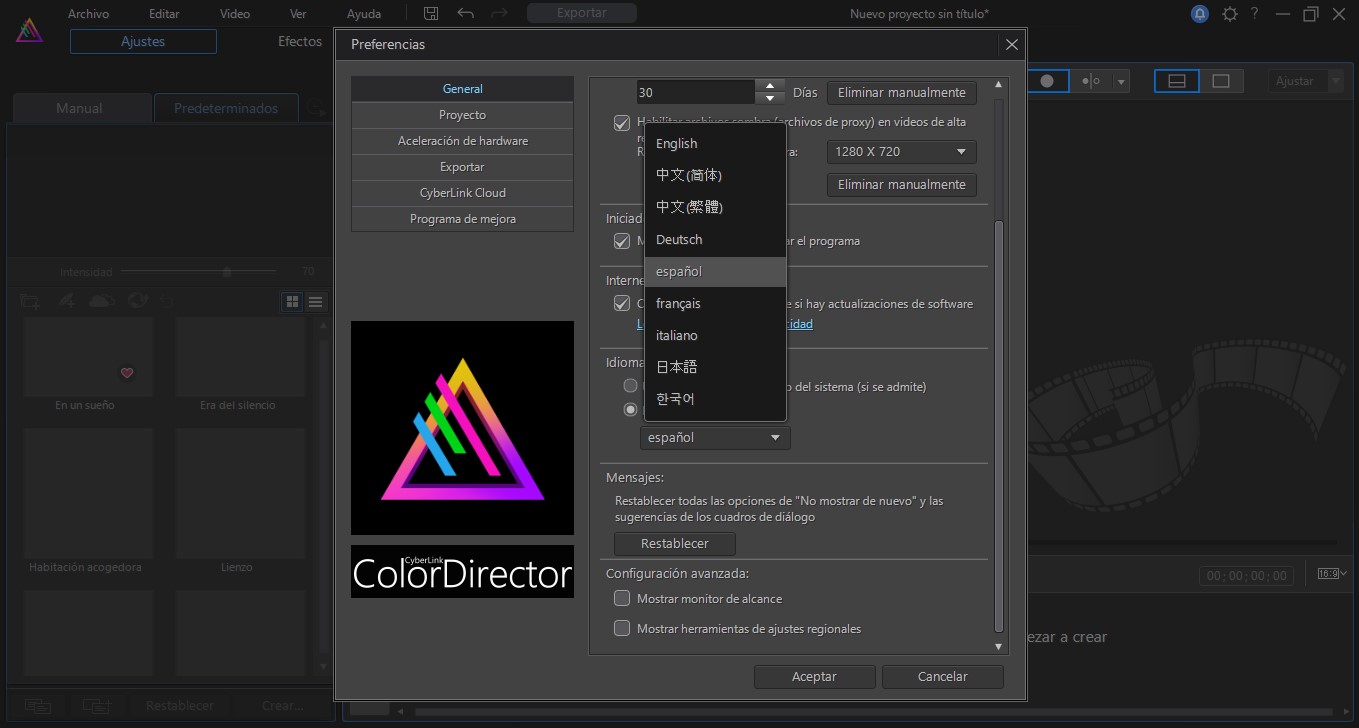The width and height of the screenshot is (1359, 728).
Task: Open the settings gear icon
Action: point(1229,14)
